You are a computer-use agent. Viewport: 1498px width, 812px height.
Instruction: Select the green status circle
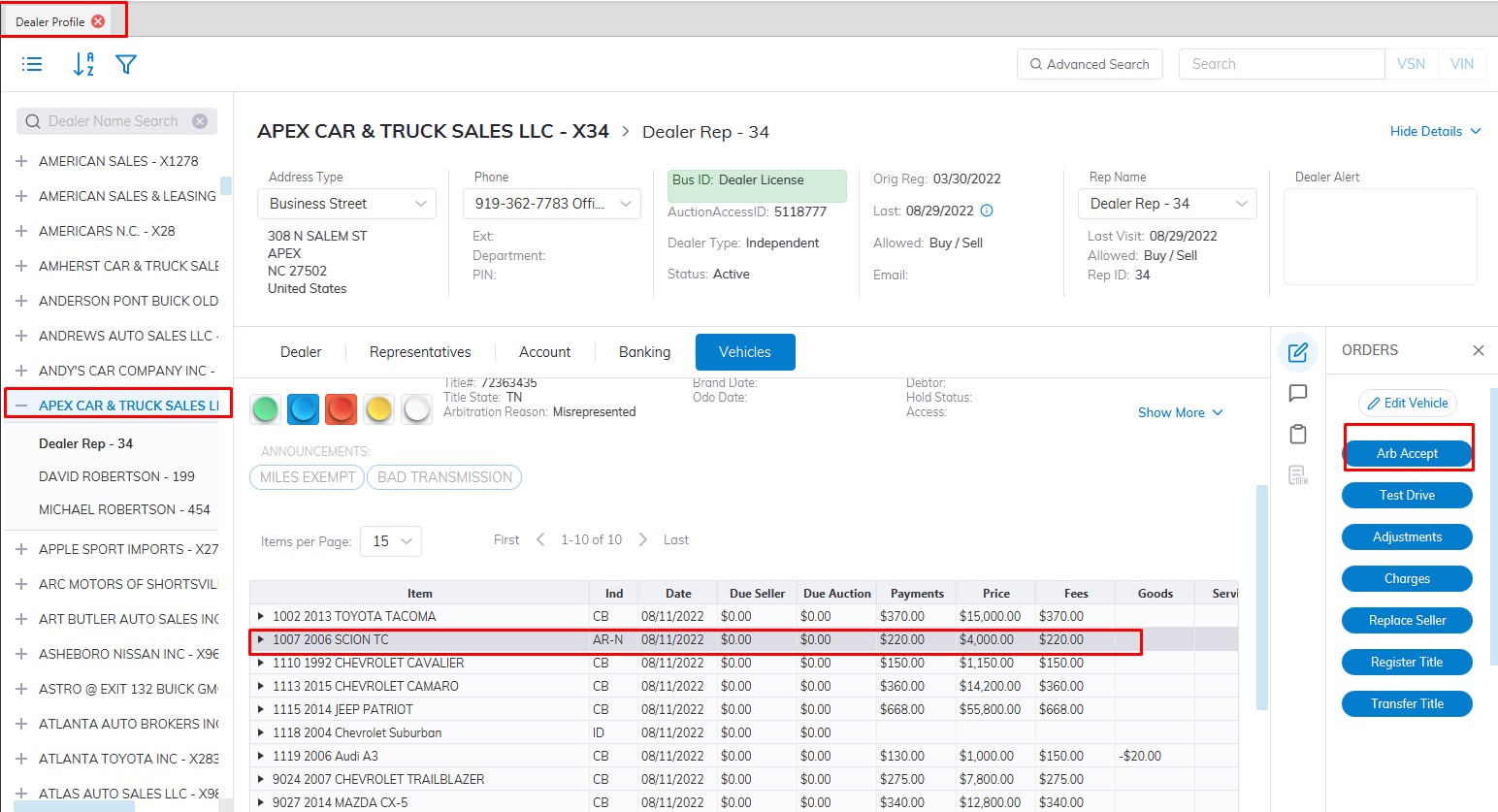265,409
